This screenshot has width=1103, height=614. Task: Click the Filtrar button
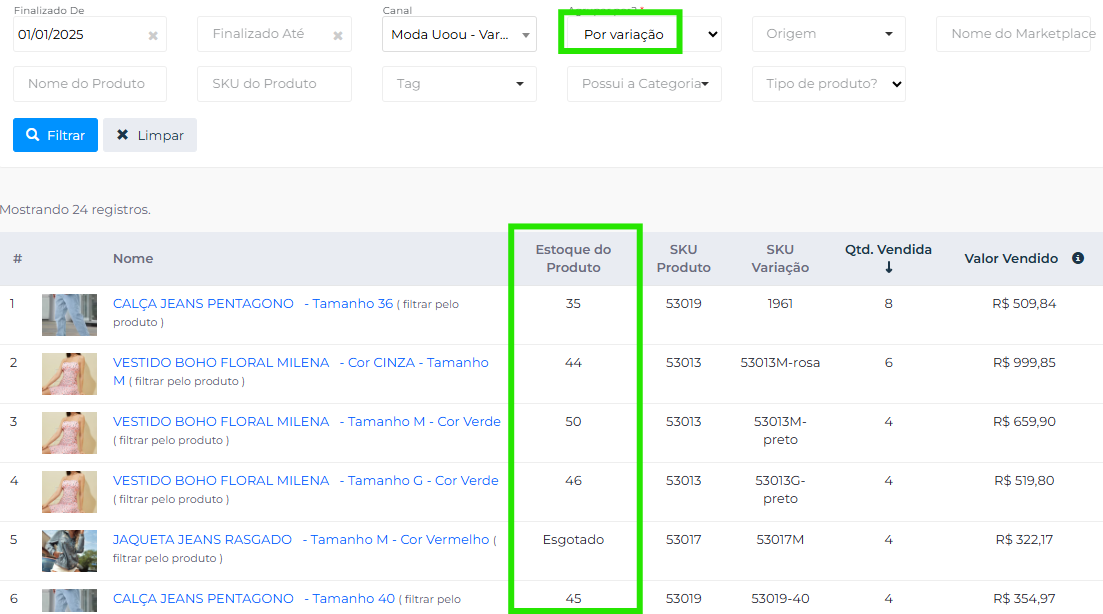[x=55, y=135]
